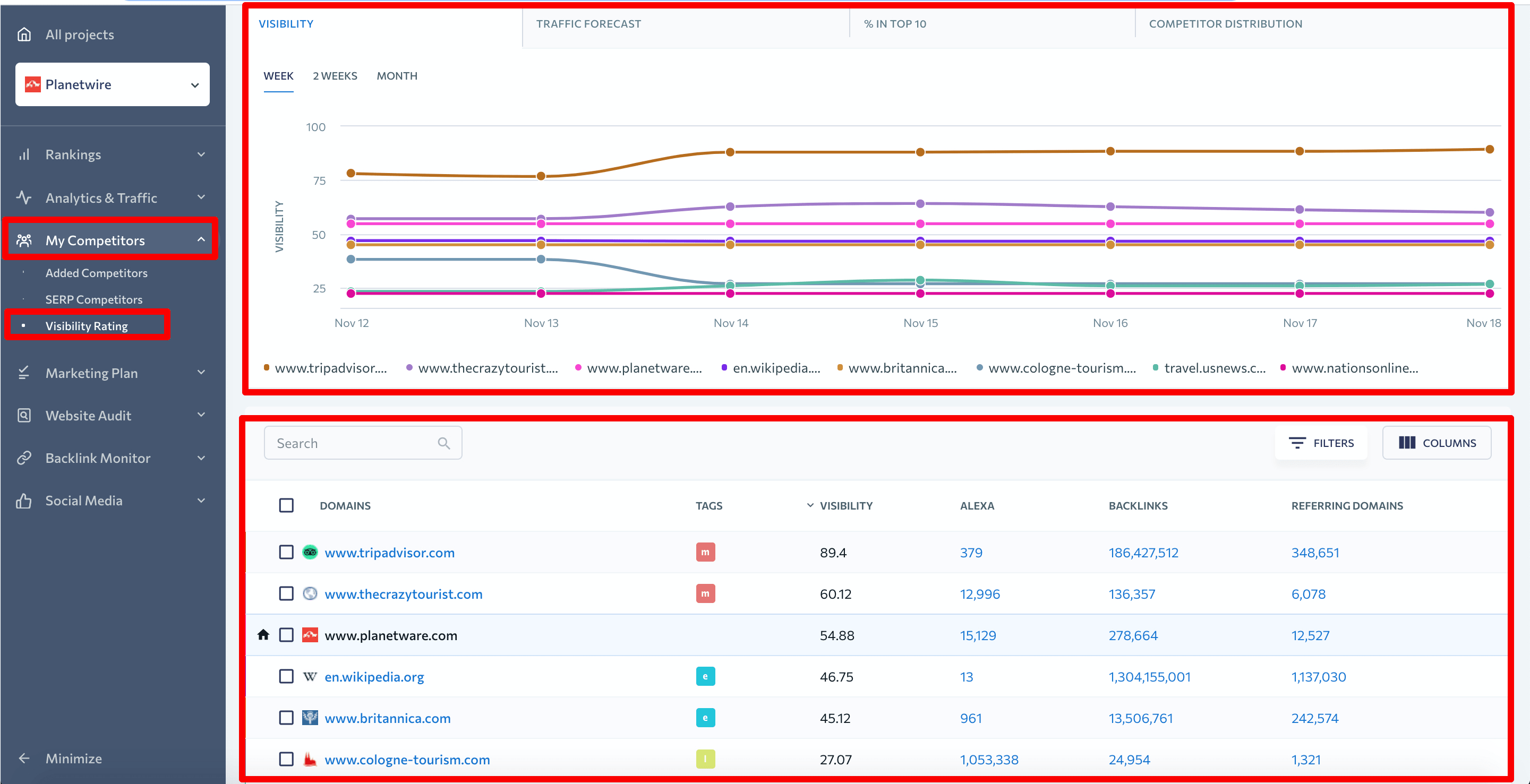Sort by the ALEXA column header

pyautogui.click(x=977, y=506)
